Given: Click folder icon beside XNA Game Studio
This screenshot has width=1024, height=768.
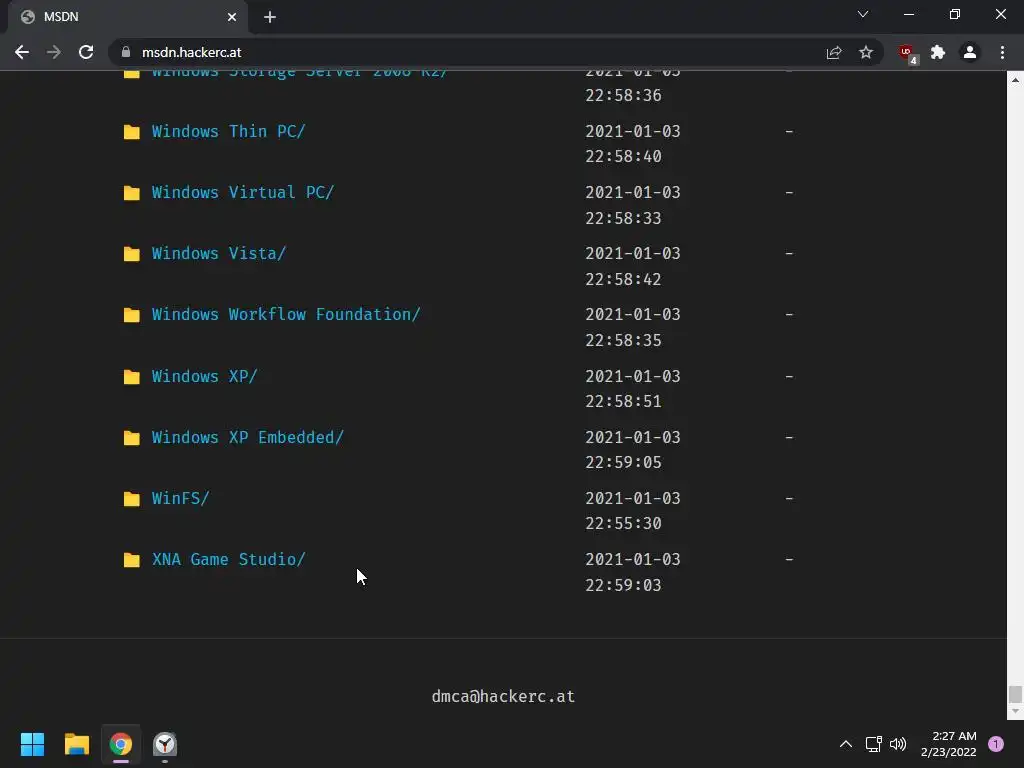Looking at the screenshot, I should coord(132,560).
